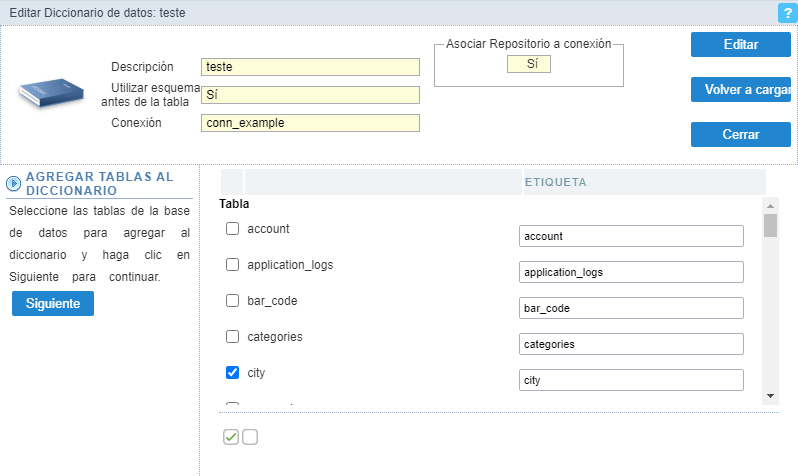Select the bar_code table checkbox
Image resolution: width=798 pixels, height=476 pixels.
tap(233, 301)
